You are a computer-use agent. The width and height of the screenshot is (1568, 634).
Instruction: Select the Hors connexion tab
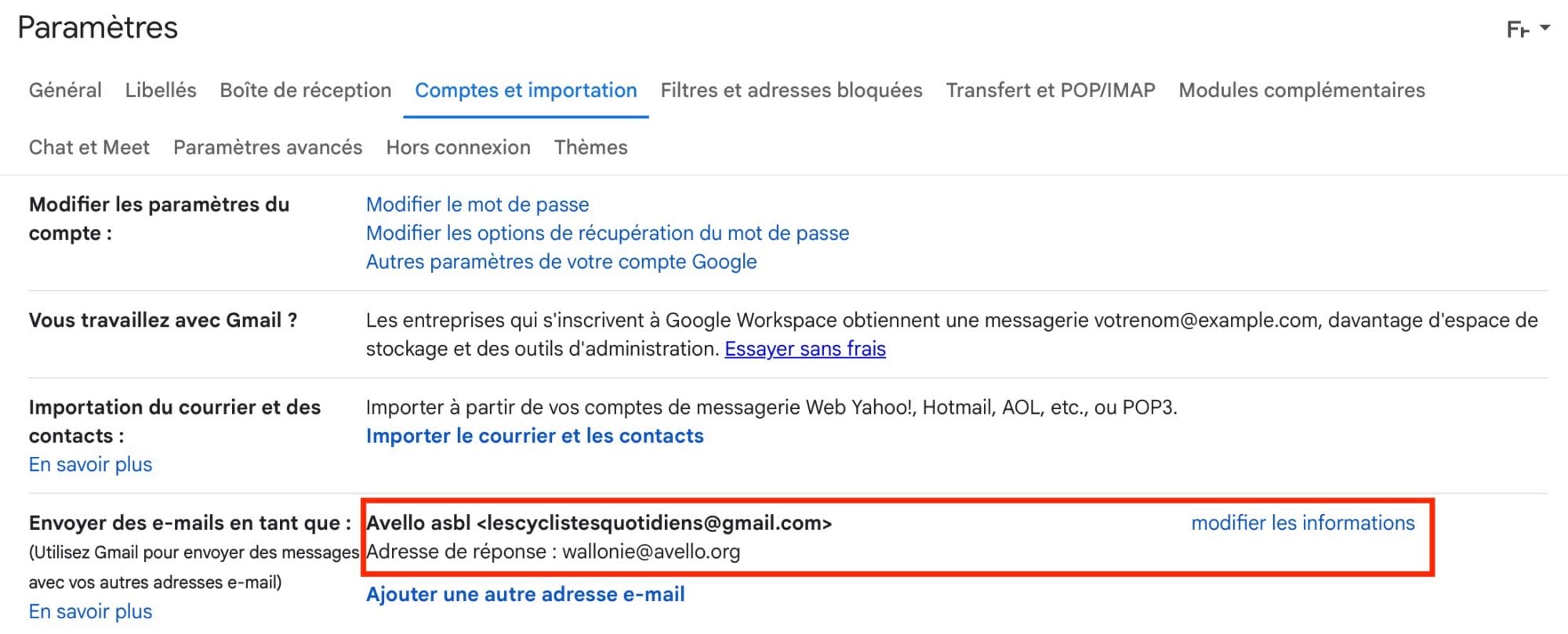coord(458,147)
